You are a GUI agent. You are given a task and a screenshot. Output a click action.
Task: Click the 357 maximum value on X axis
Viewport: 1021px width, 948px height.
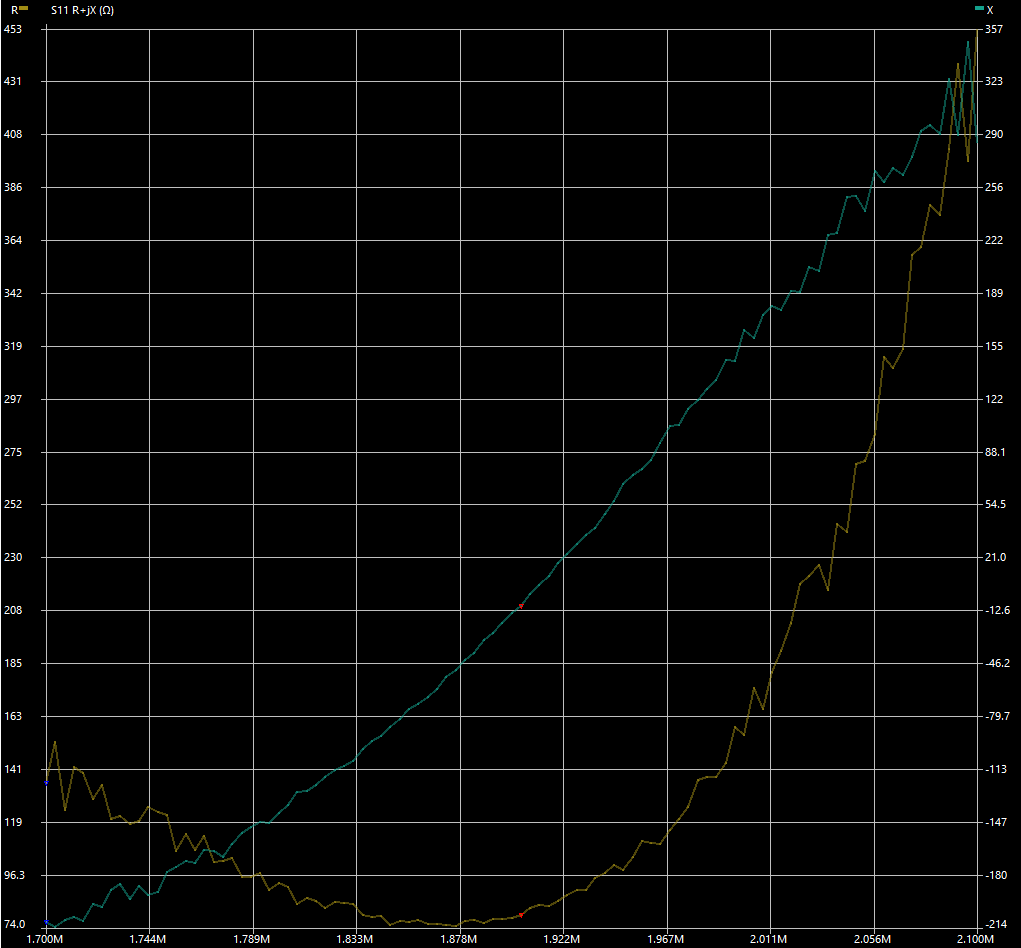click(x=995, y=29)
